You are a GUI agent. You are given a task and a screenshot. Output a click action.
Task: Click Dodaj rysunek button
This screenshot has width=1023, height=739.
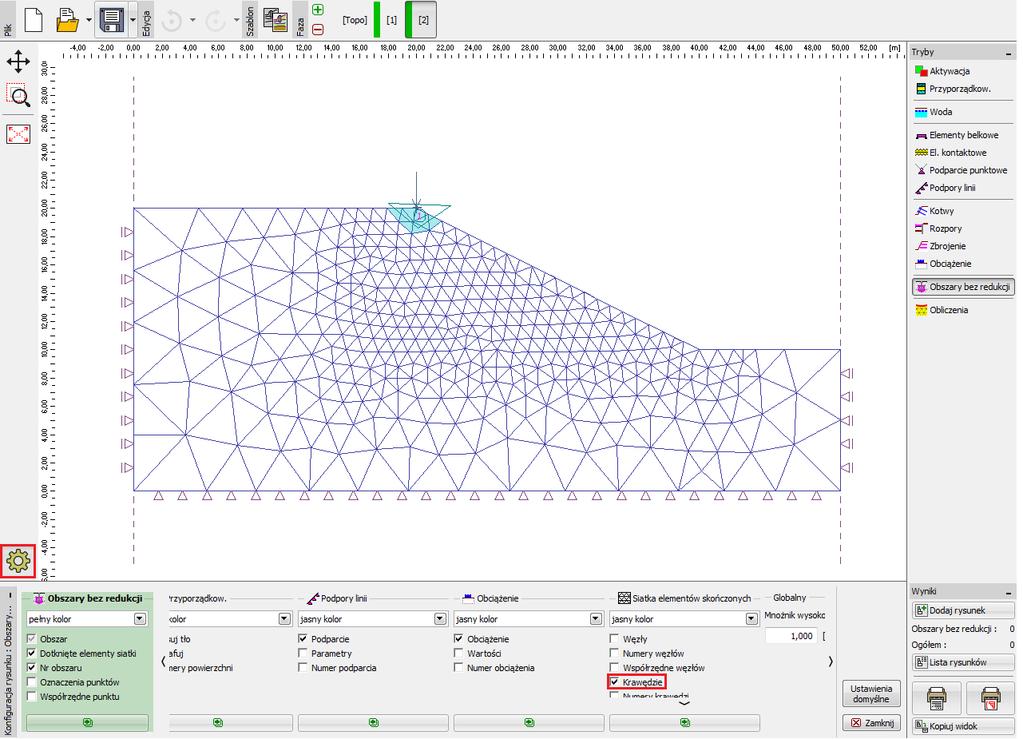pyautogui.click(x=963, y=611)
